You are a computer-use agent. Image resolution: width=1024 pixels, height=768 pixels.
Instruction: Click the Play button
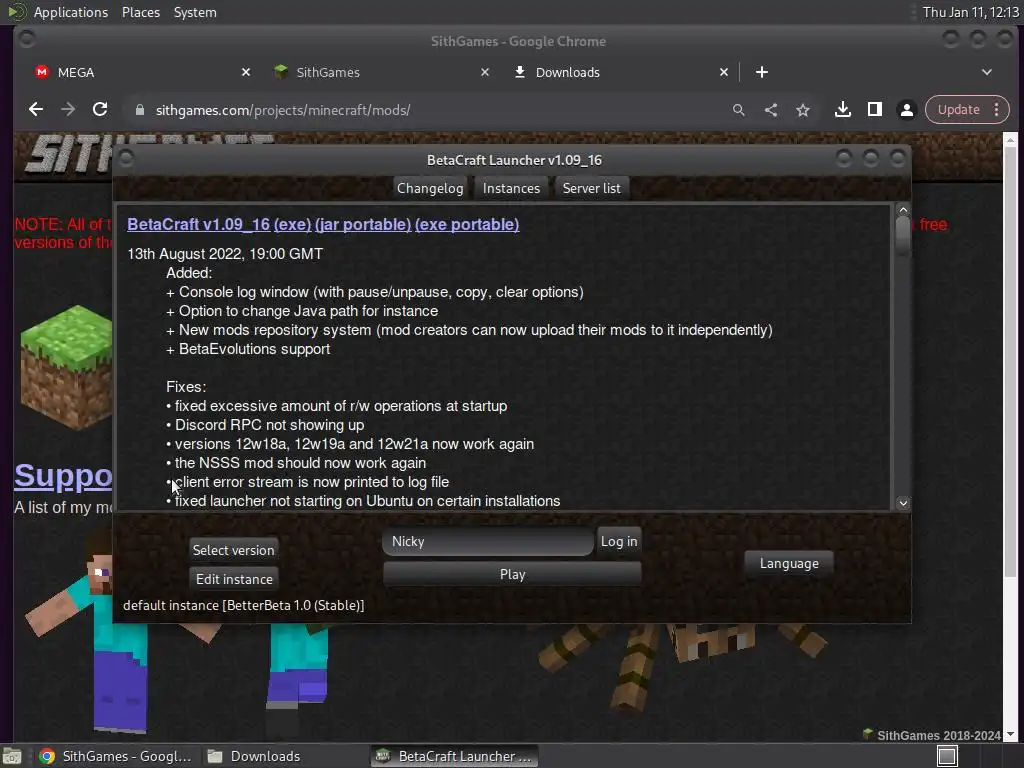pyautogui.click(x=512, y=574)
